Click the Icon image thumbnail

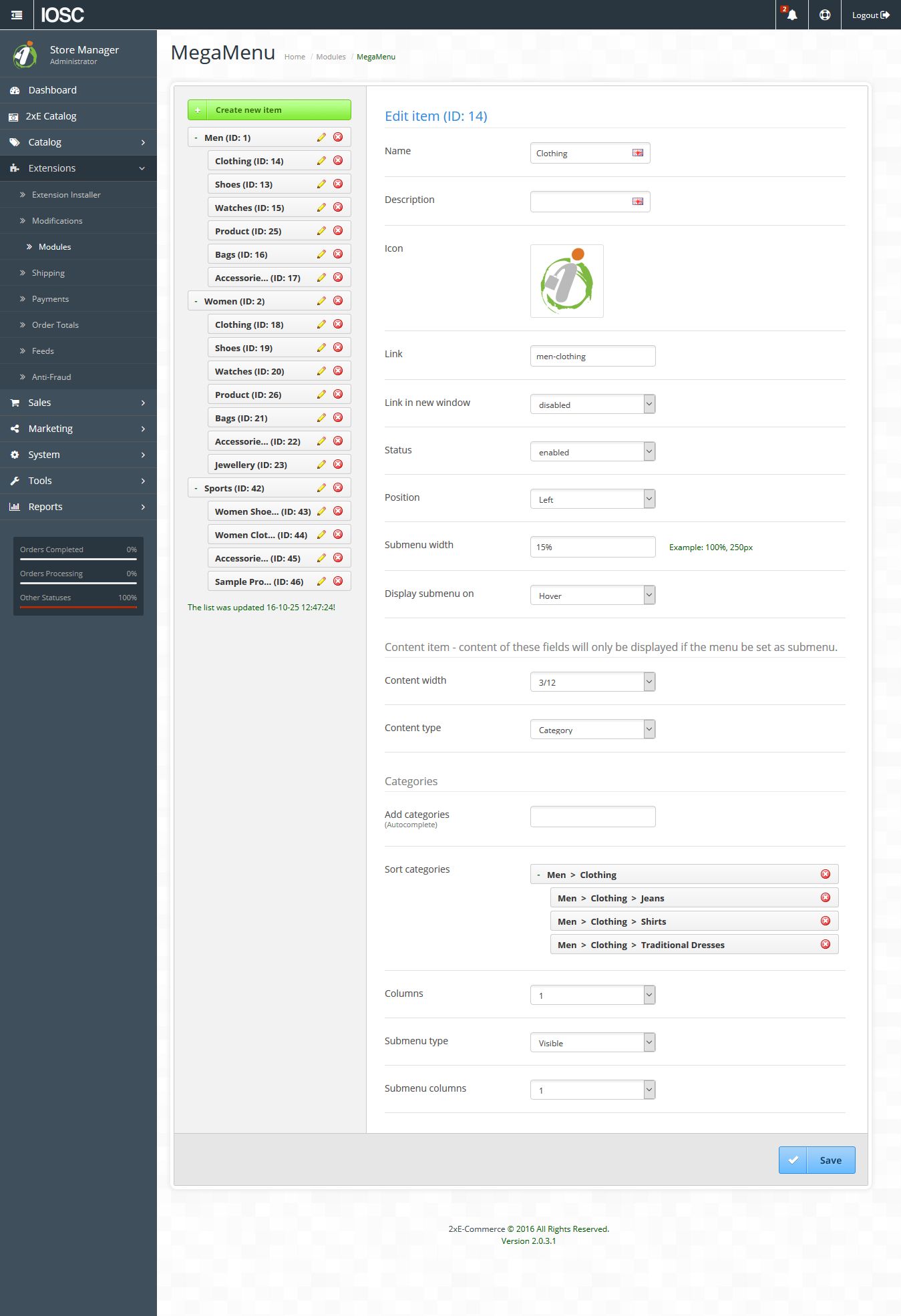click(567, 281)
